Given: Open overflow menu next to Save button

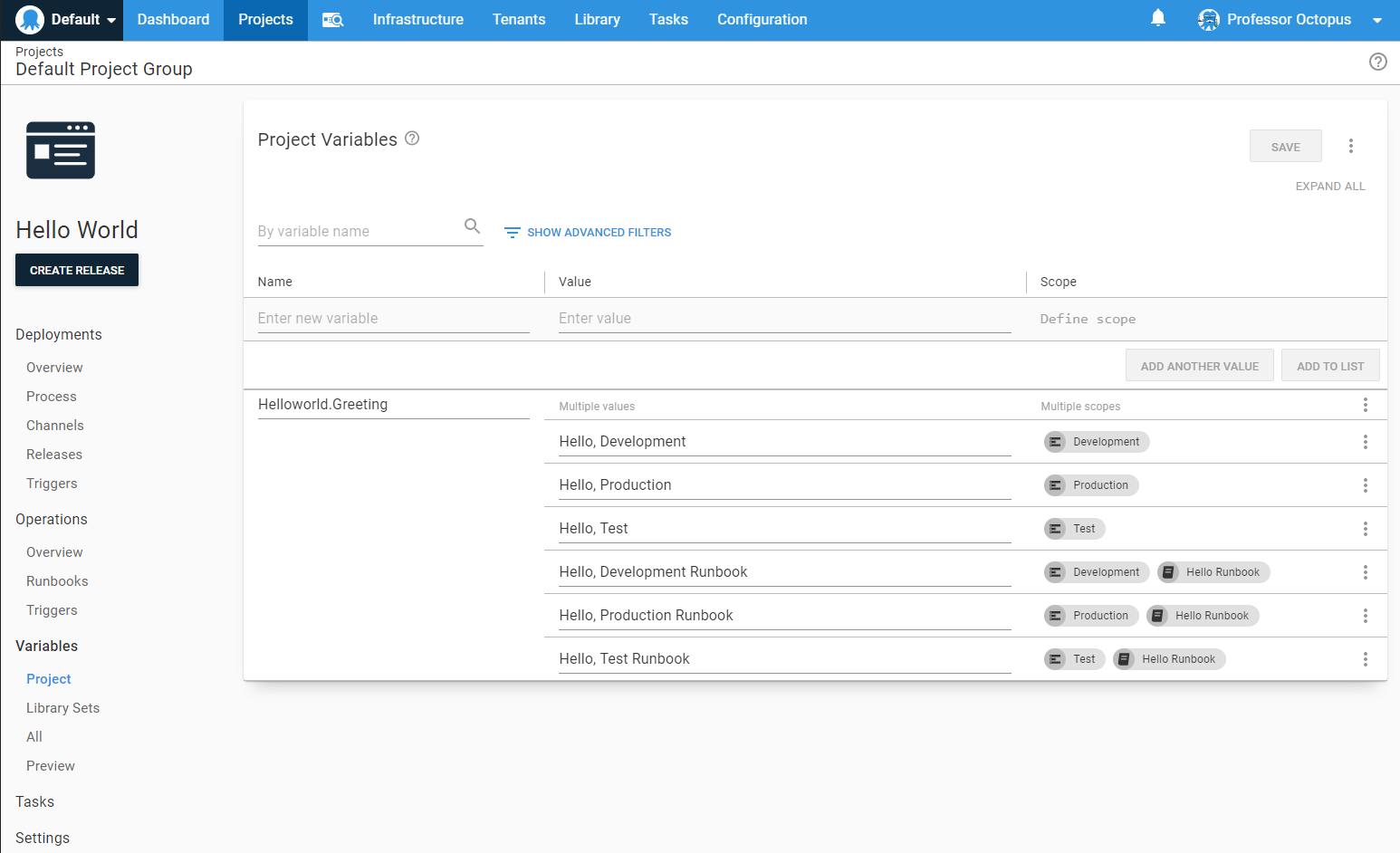Looking at the screenshot, I should coord(1350,146).
